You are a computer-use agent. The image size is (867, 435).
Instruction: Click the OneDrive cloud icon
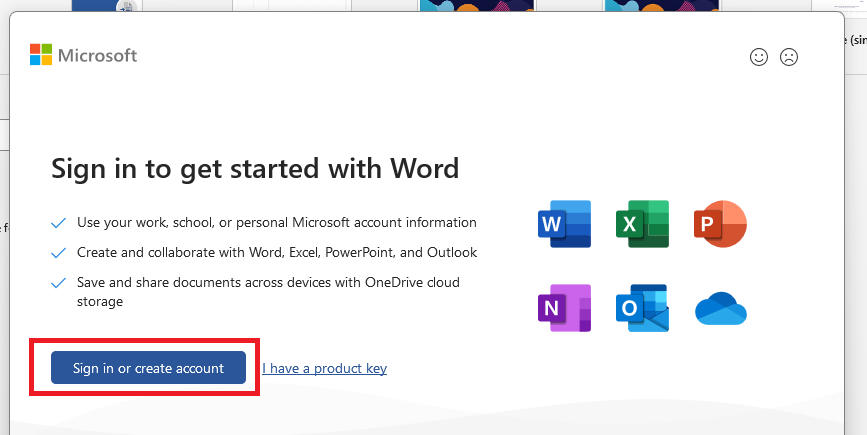point(721,309)
